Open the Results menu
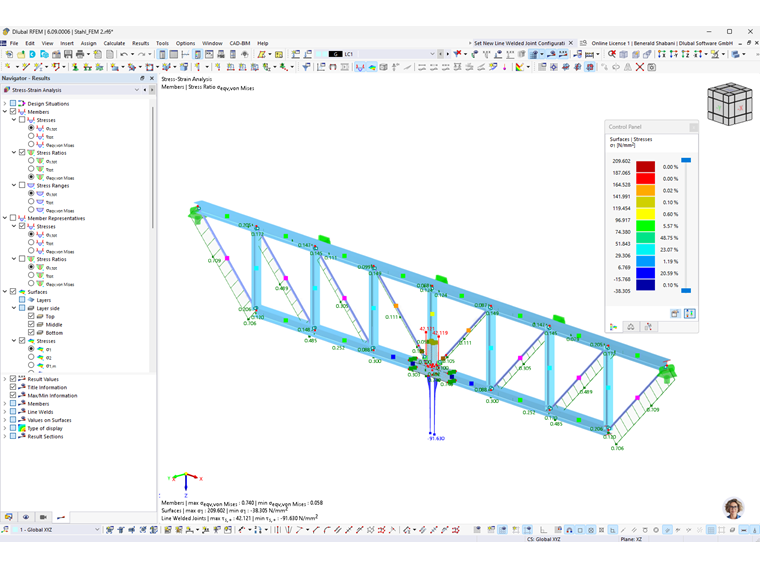This screenshot has width=760, height=569. coord(141,43)
